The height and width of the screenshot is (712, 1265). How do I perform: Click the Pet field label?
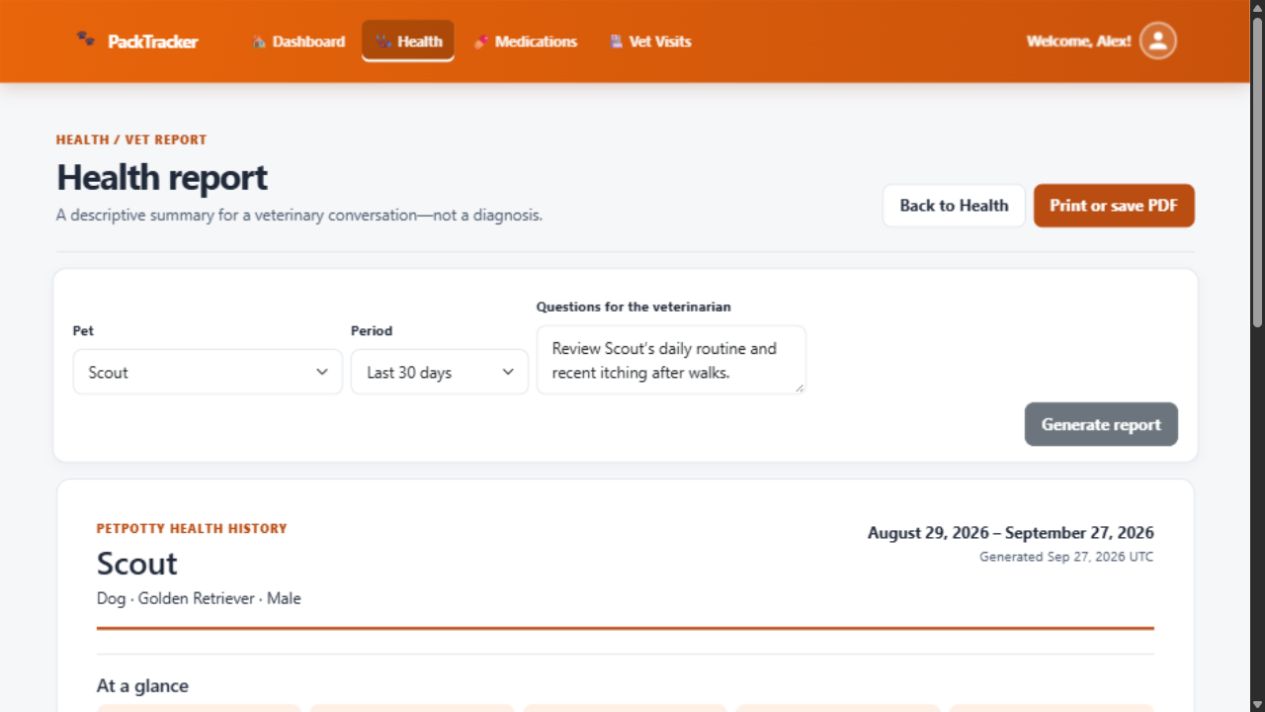pyautogui.click(x=83, y=331)
